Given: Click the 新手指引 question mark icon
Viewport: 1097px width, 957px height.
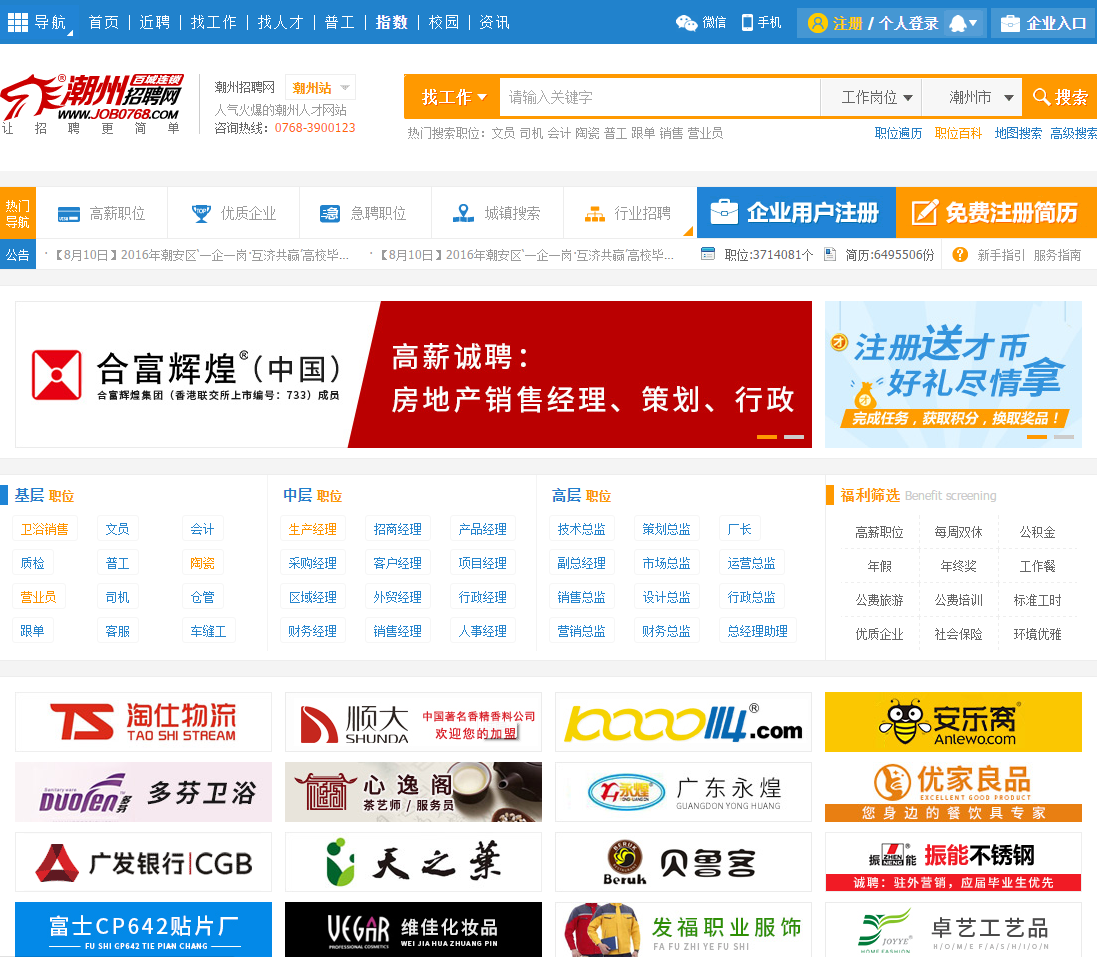Looking at the screenshot, I should (960, 255).
